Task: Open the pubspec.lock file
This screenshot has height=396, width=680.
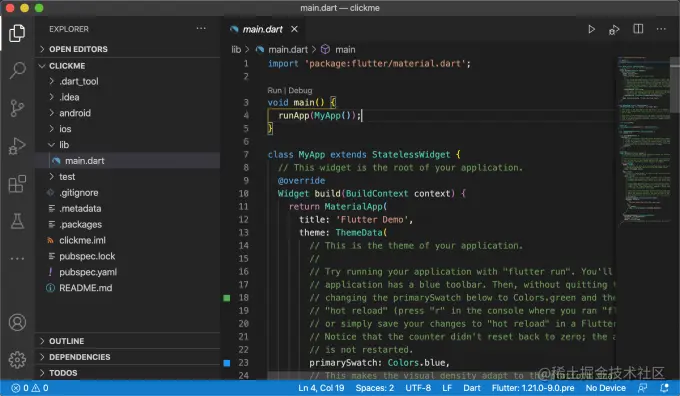Action: [x=128, y=256]
